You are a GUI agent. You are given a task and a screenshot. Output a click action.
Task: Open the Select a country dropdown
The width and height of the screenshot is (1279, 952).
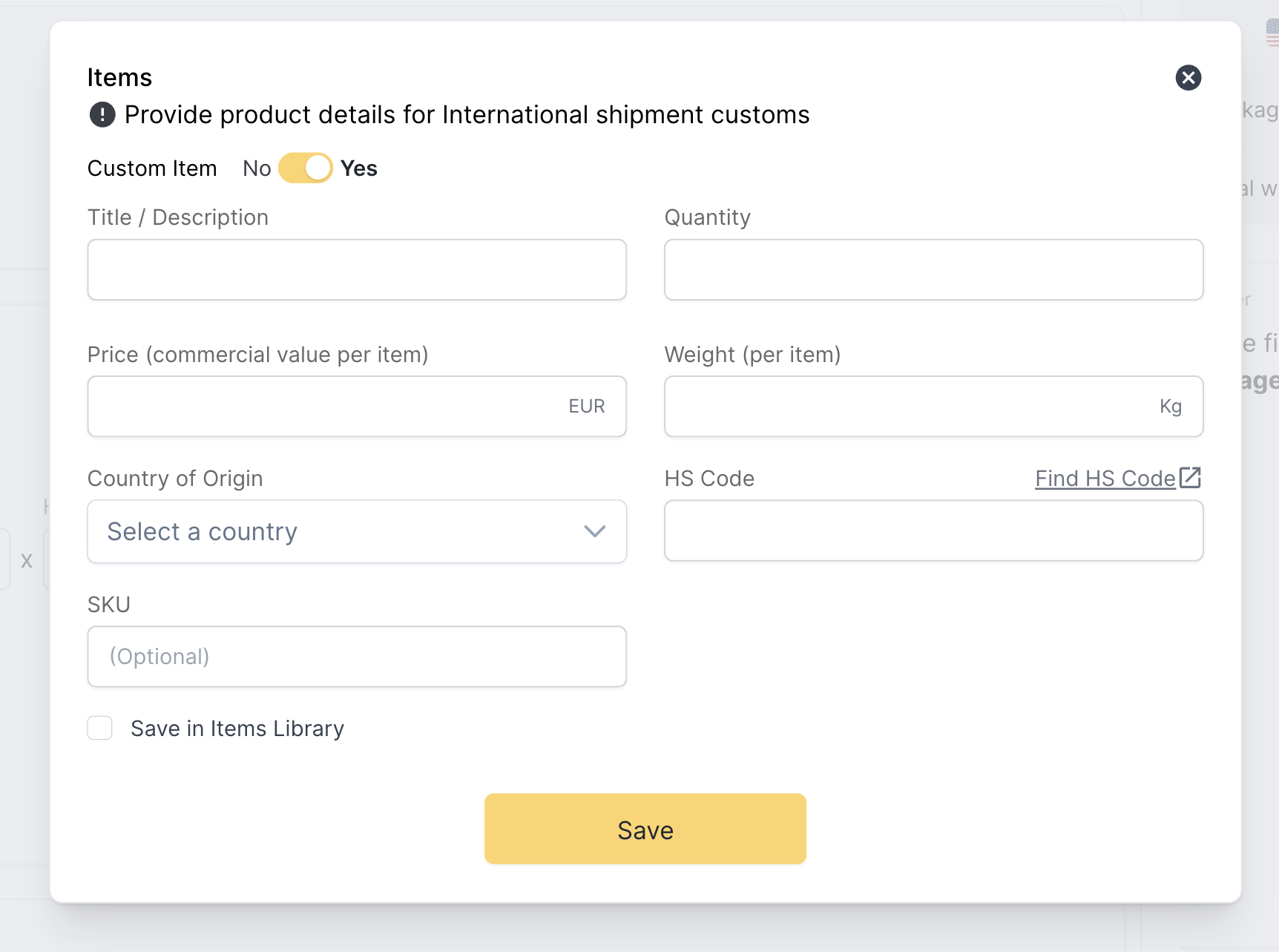(x=356, y=531)
